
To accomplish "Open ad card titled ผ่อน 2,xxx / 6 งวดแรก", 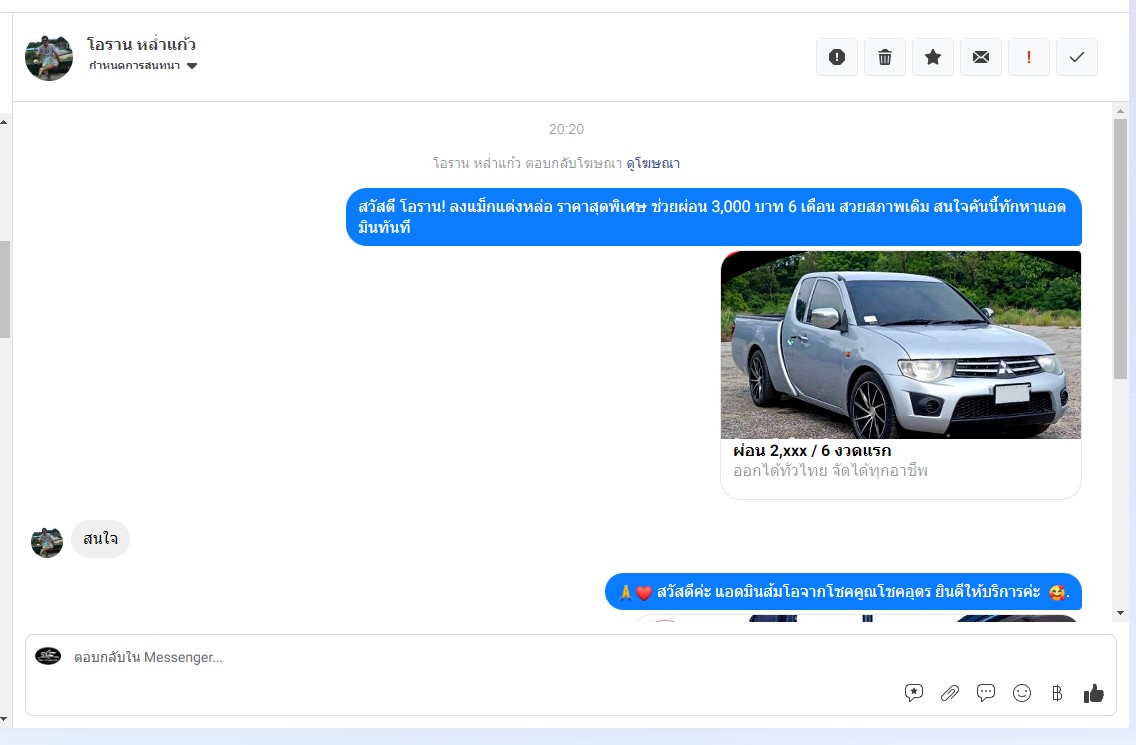I will pos(812,451).
